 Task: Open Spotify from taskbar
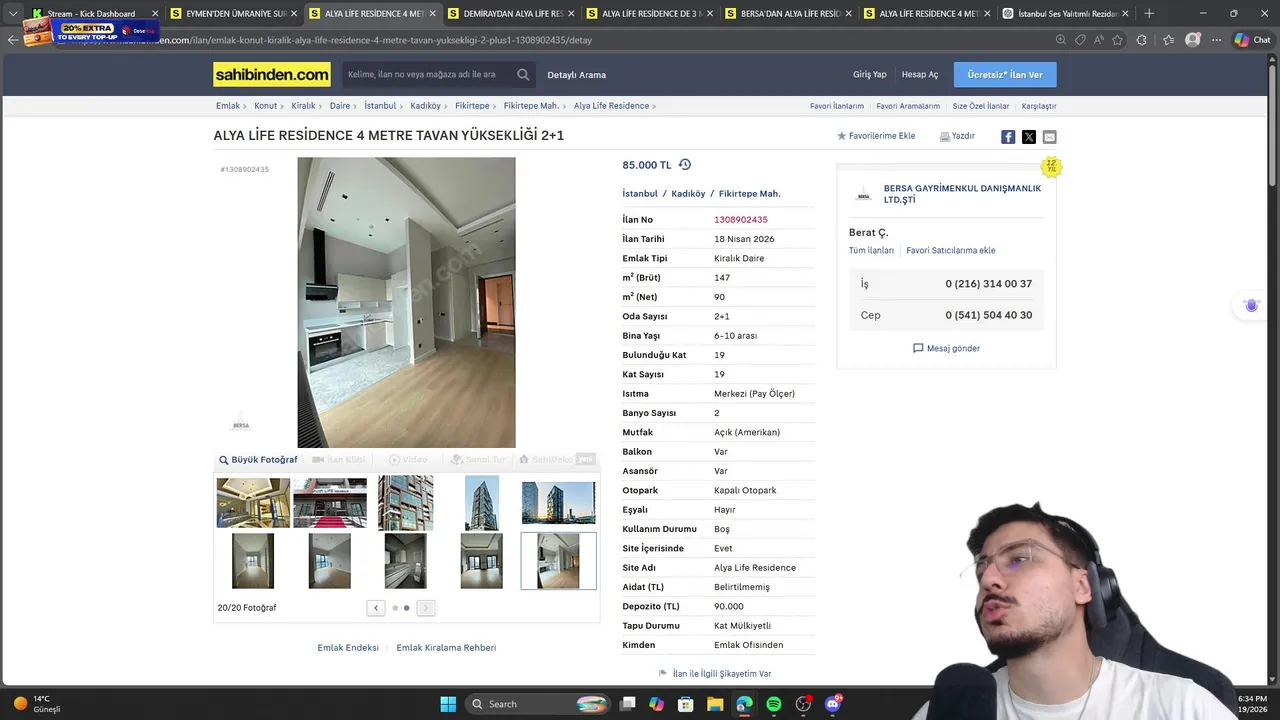[774, 704]
